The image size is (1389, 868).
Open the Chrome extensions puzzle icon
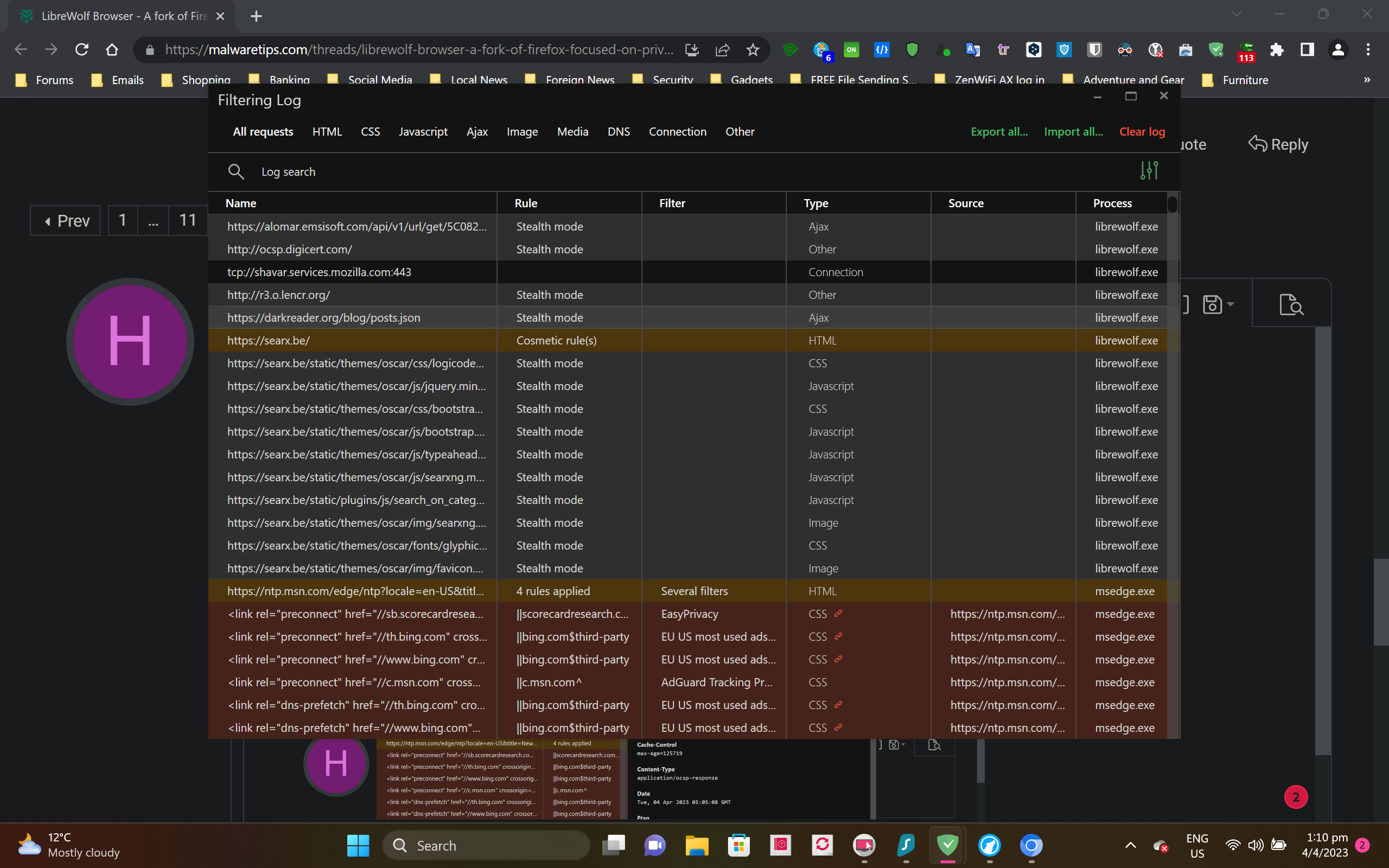tap(1277, 50)
